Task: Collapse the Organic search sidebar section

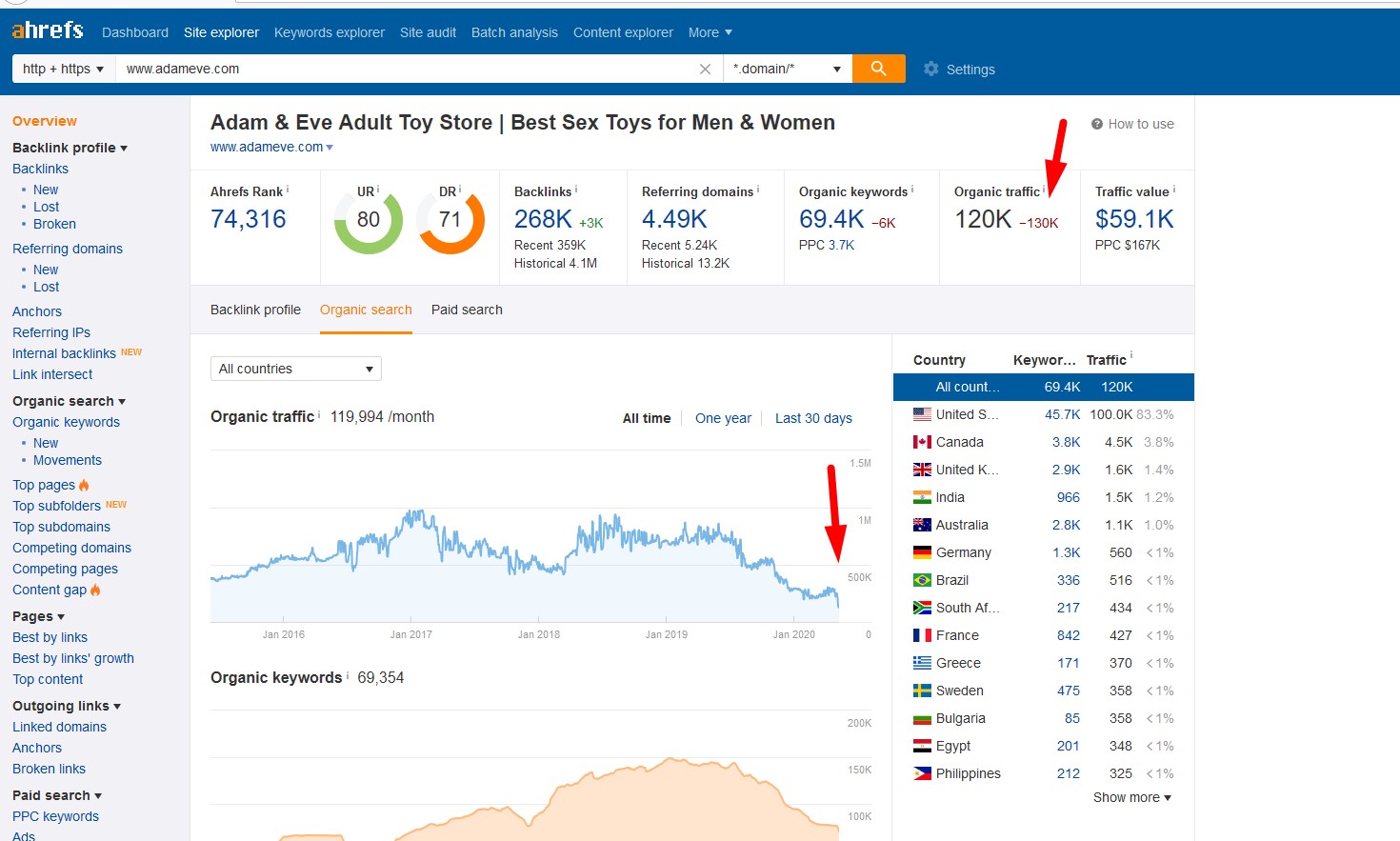Action: pos(69,401)
